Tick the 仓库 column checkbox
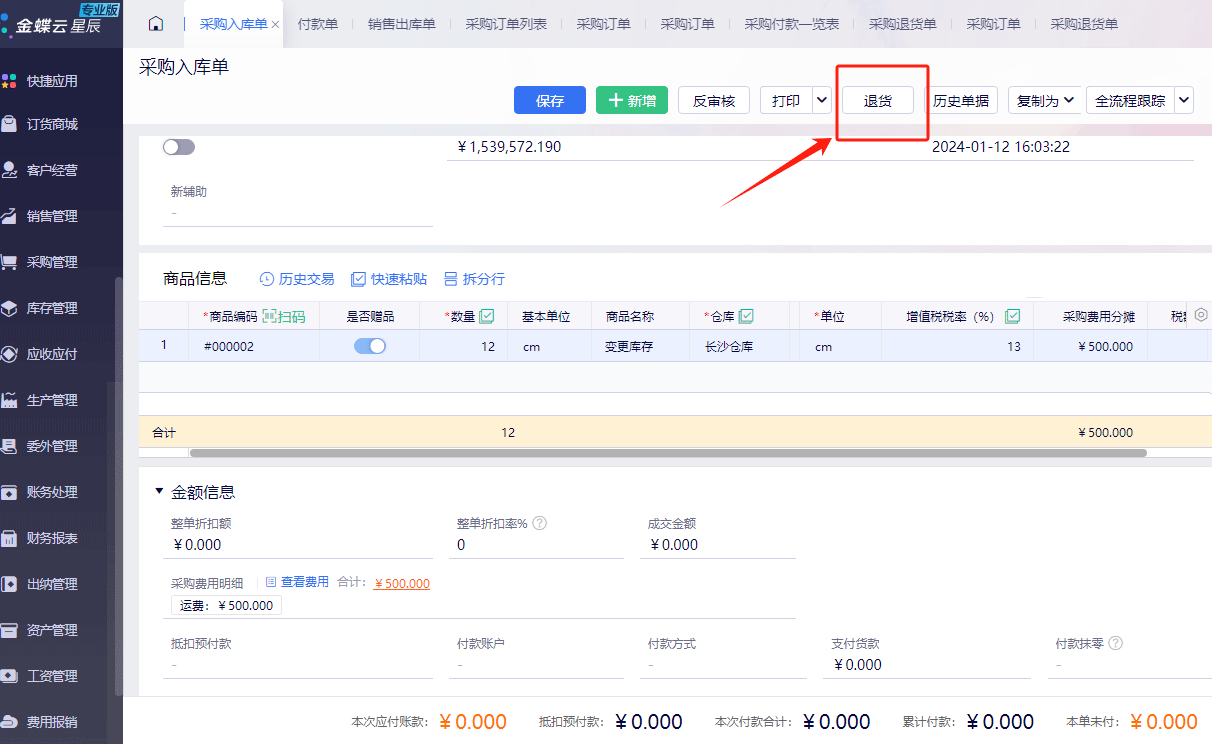 pos(746,316)
